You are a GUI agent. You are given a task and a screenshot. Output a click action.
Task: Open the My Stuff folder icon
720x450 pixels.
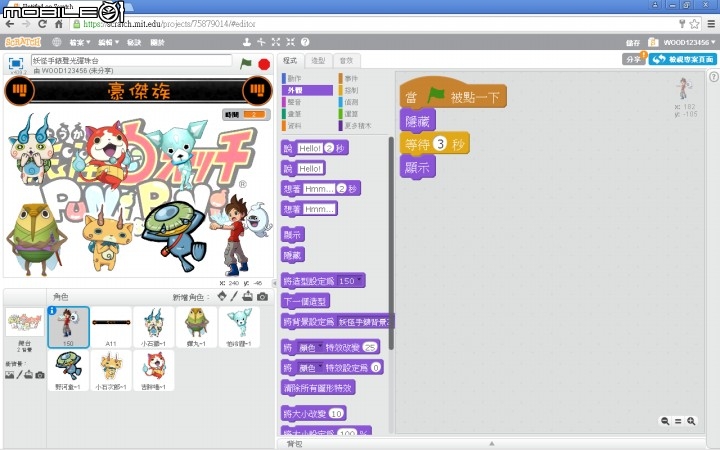[652, 42]
